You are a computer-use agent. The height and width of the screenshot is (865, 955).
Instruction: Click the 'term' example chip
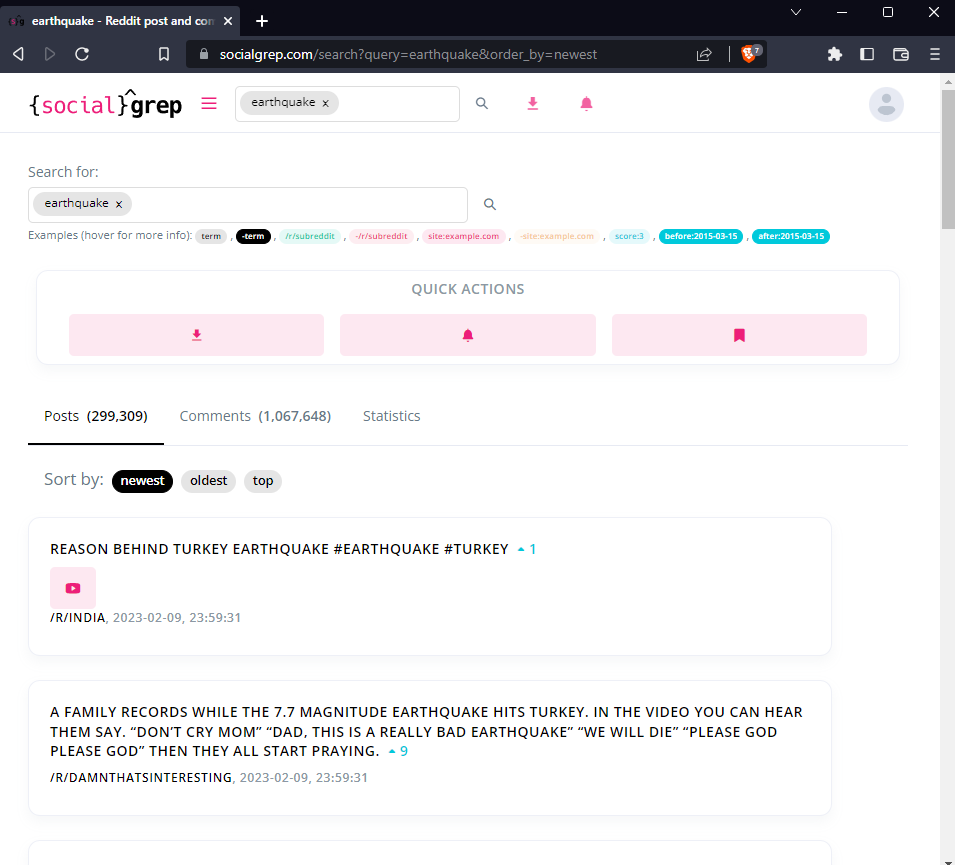pos(211,236)
